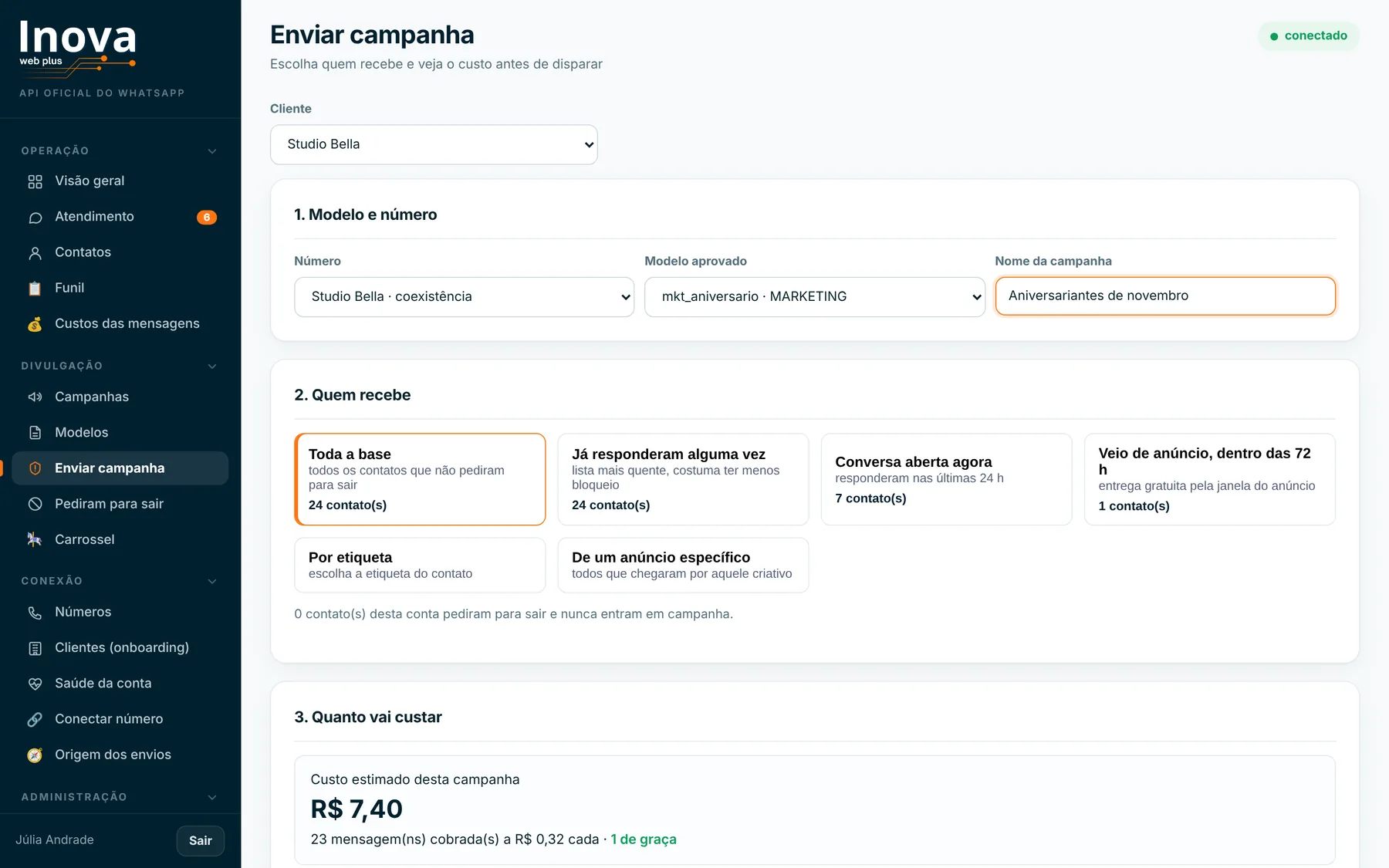
Task: Collapse the OPERAÇÃO sidebar section
Action: coord(120,151)
